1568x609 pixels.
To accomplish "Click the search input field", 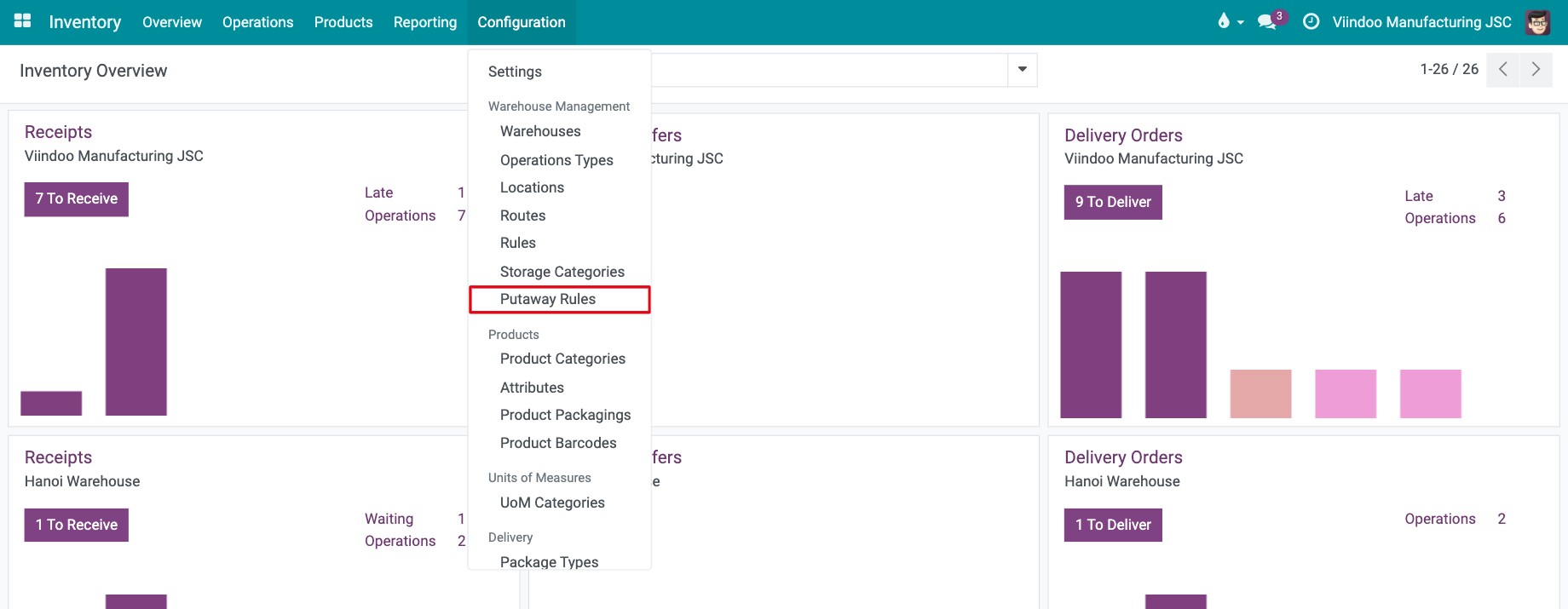I will (x=829, y=70).
